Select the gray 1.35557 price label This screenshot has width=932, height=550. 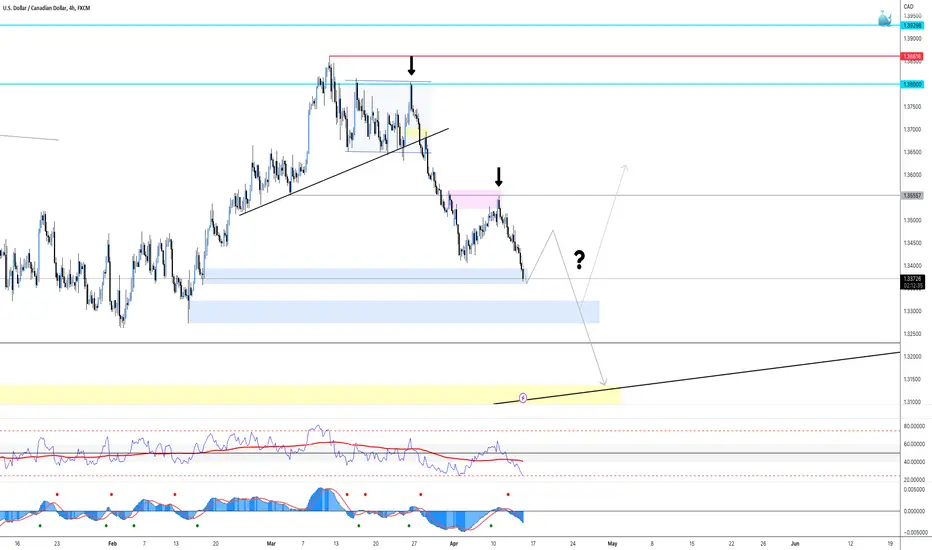tap(912, 196)
